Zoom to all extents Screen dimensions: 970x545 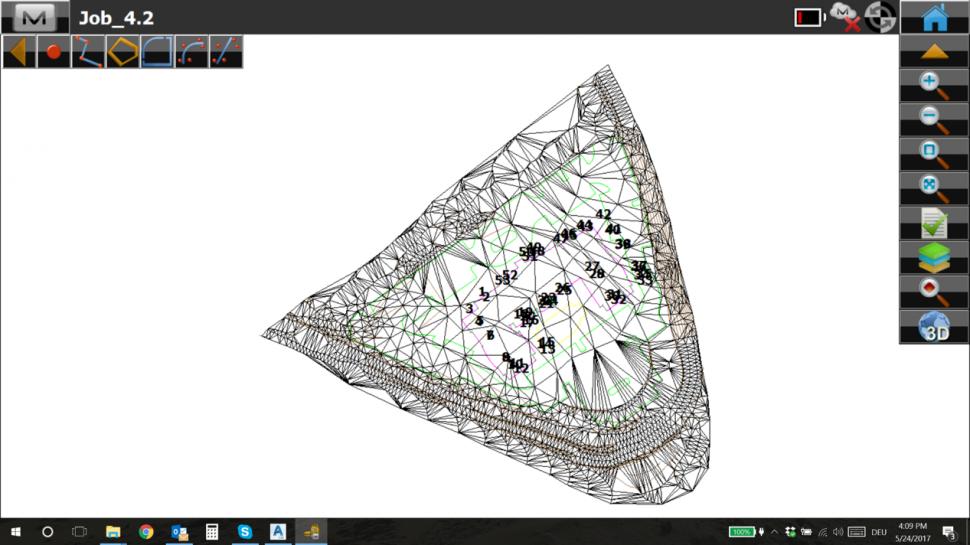click(934, 189)
